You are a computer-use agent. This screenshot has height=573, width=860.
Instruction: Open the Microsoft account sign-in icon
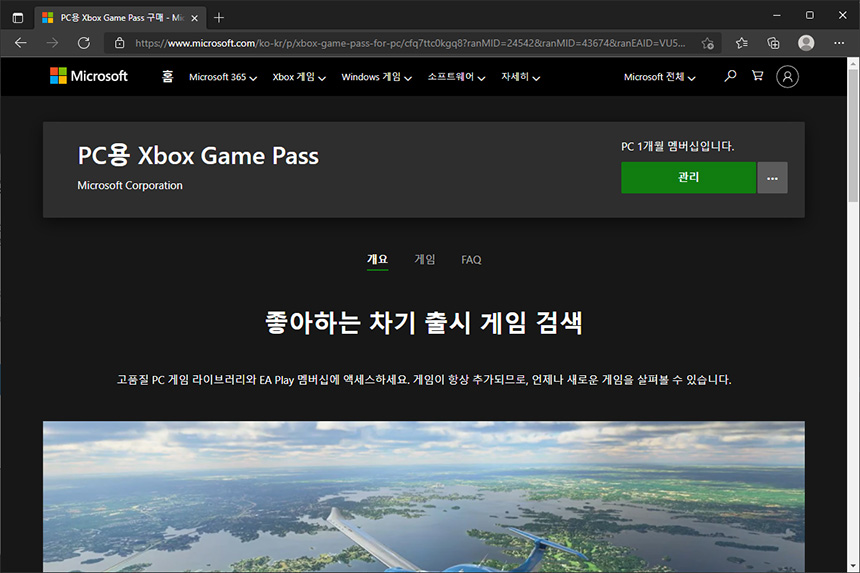click(787, 77)
